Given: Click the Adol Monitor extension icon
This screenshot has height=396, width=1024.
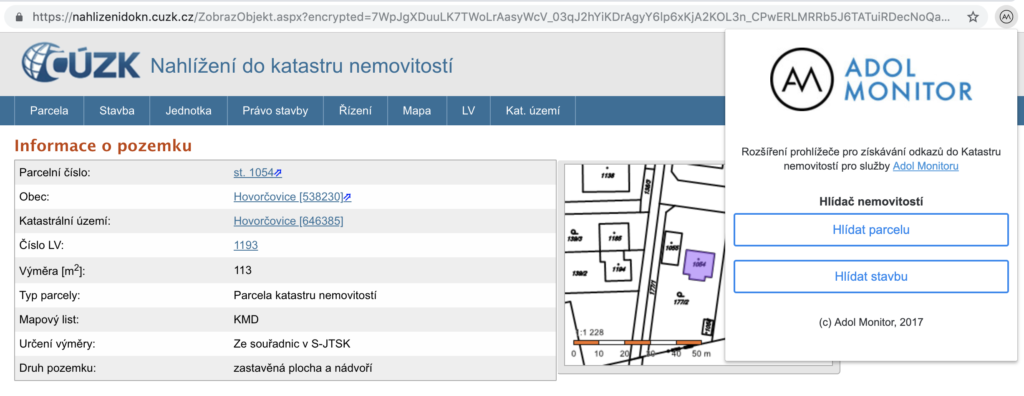Looking at the screenshot, I should [1005, 17].
